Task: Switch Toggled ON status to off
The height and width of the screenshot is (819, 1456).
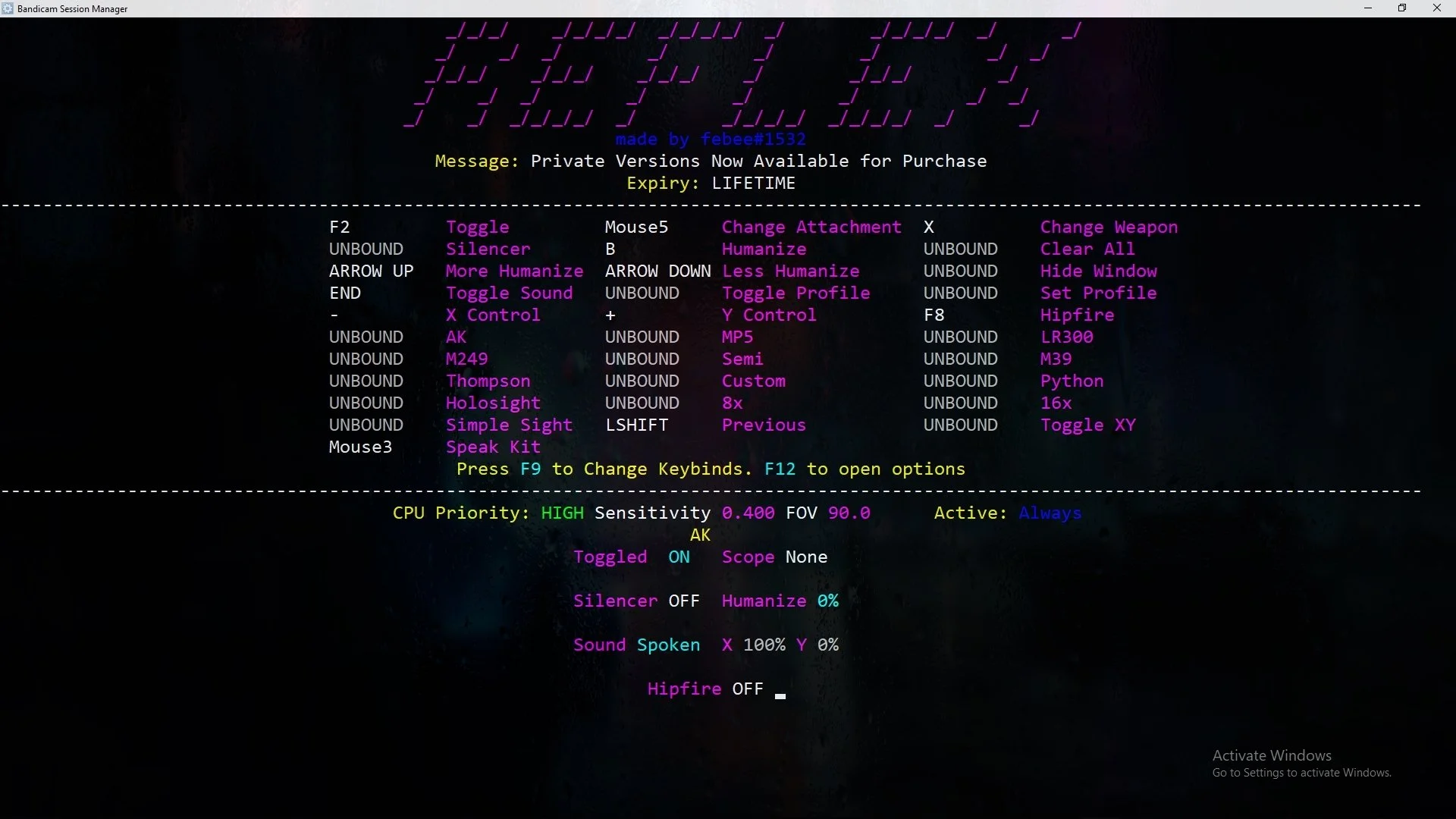Action: [x=679, y=557]
